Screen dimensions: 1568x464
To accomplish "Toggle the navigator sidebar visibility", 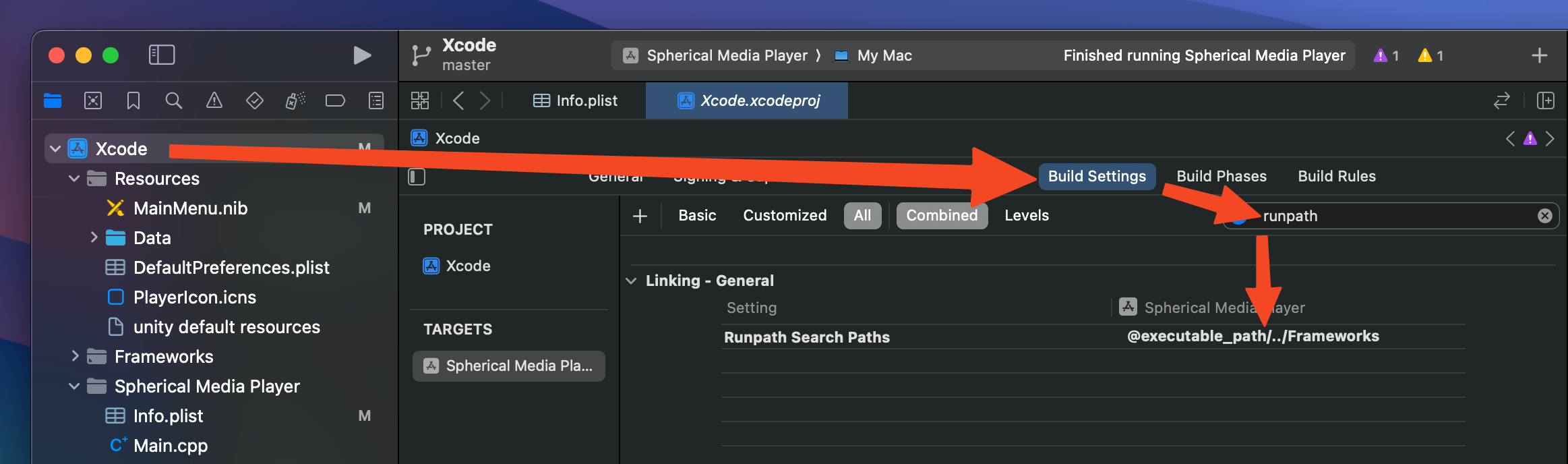I will [162, 55].
